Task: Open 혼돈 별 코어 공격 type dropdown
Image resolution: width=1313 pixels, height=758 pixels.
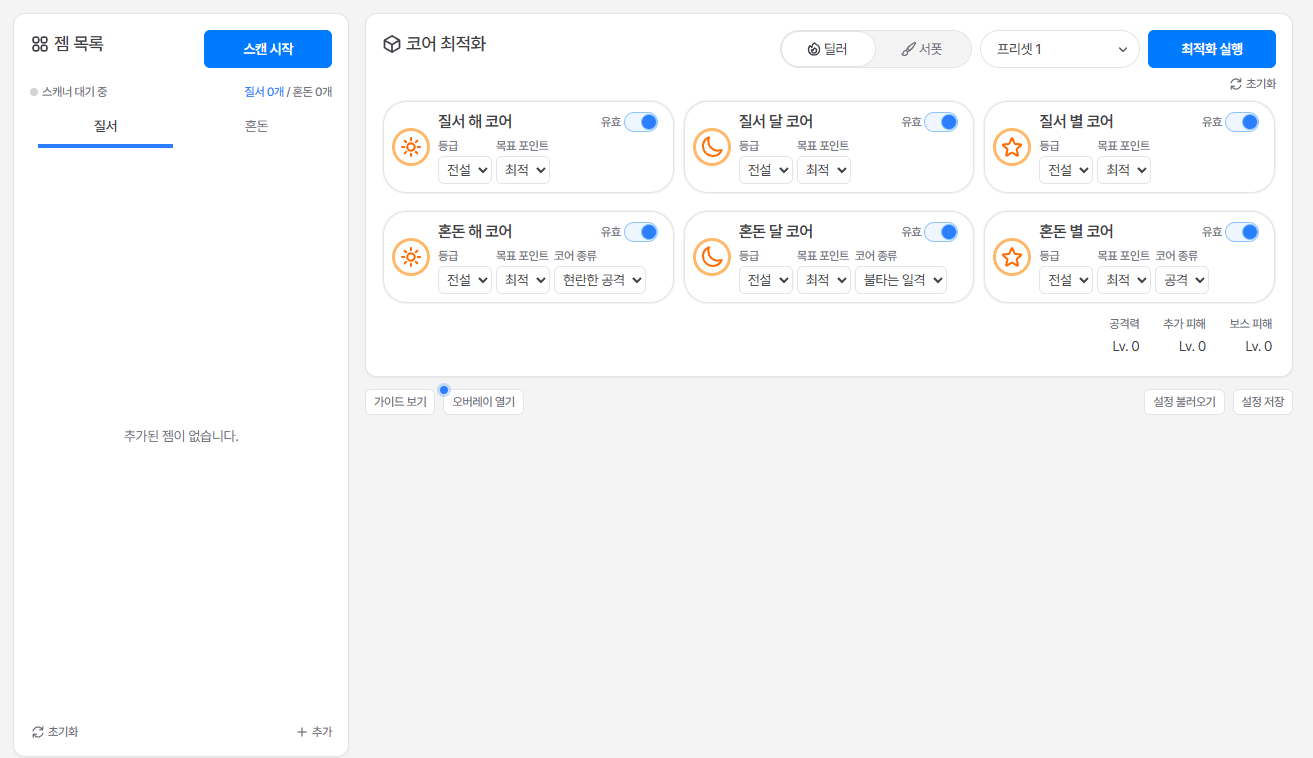Action: point(1182,280)
